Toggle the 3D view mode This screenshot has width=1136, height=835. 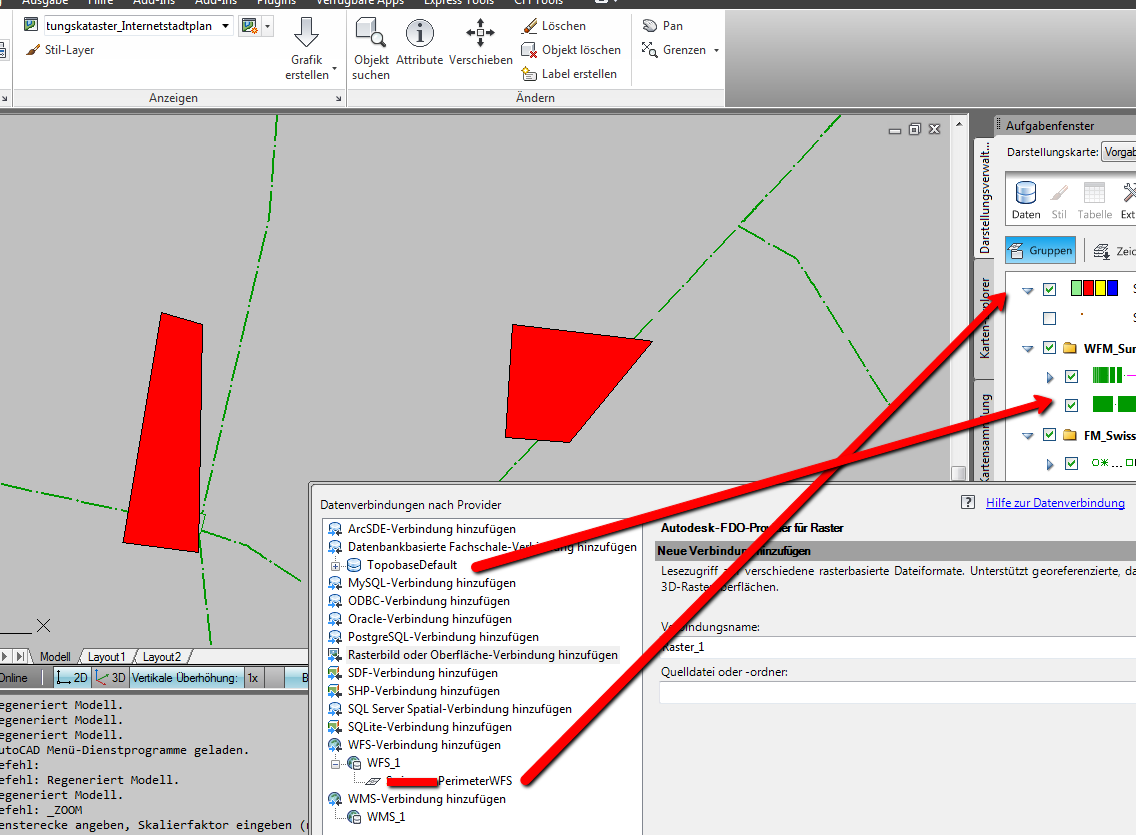click(x=111, y=678)
